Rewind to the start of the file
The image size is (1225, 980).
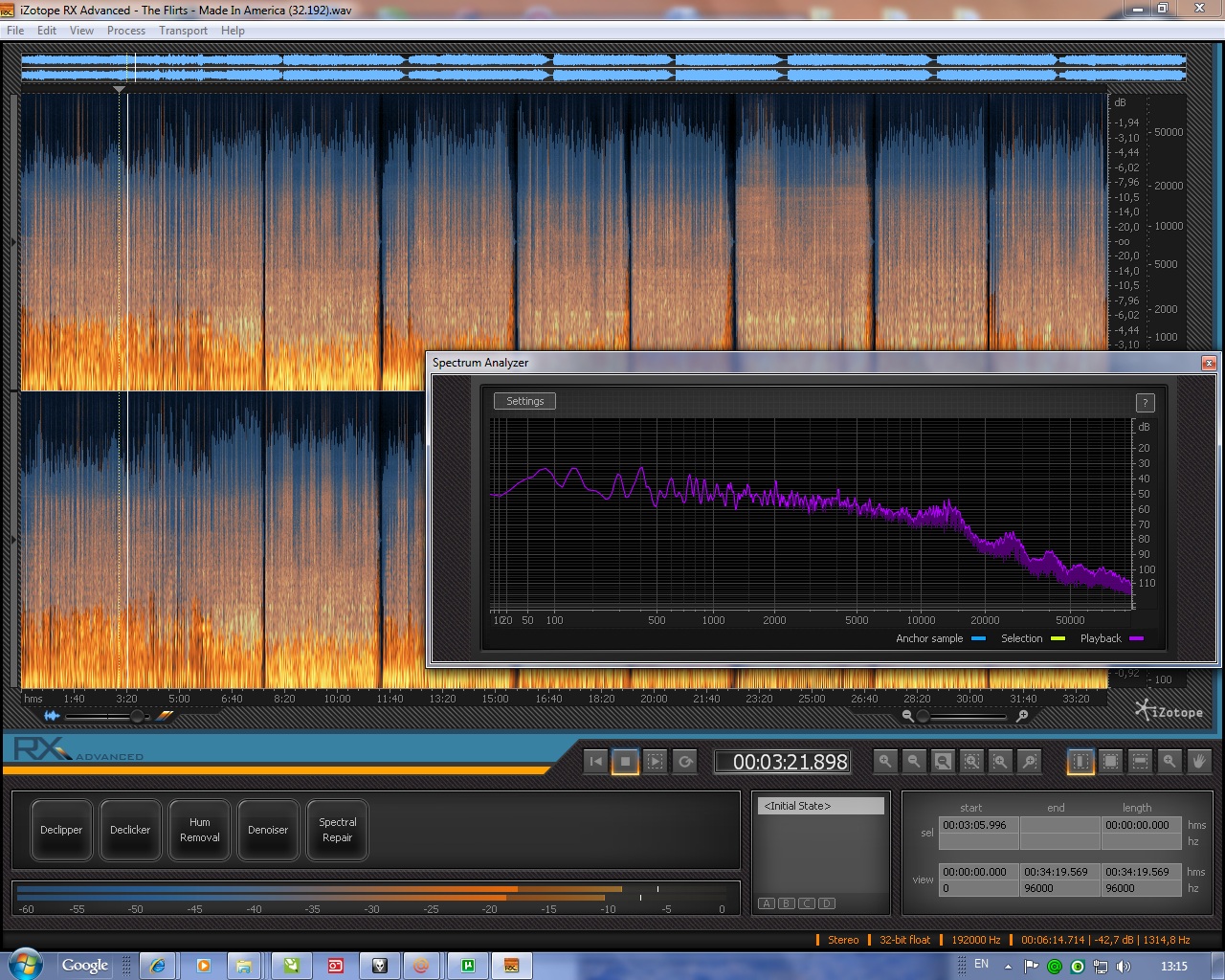click(x=597, y=762)
